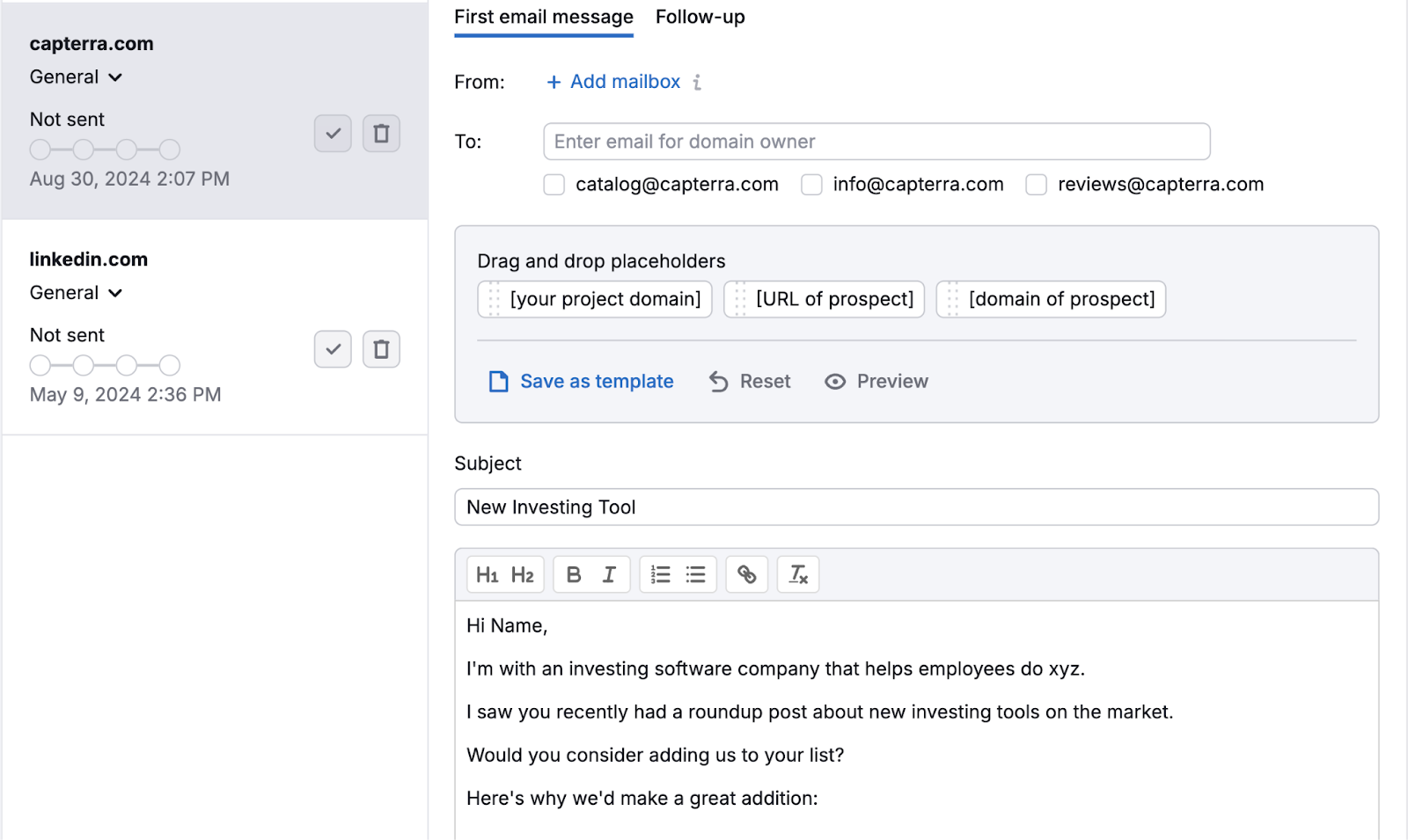Apply Heading 2 formatting
Screen dimensions: 1408x840
pos(523,574)
